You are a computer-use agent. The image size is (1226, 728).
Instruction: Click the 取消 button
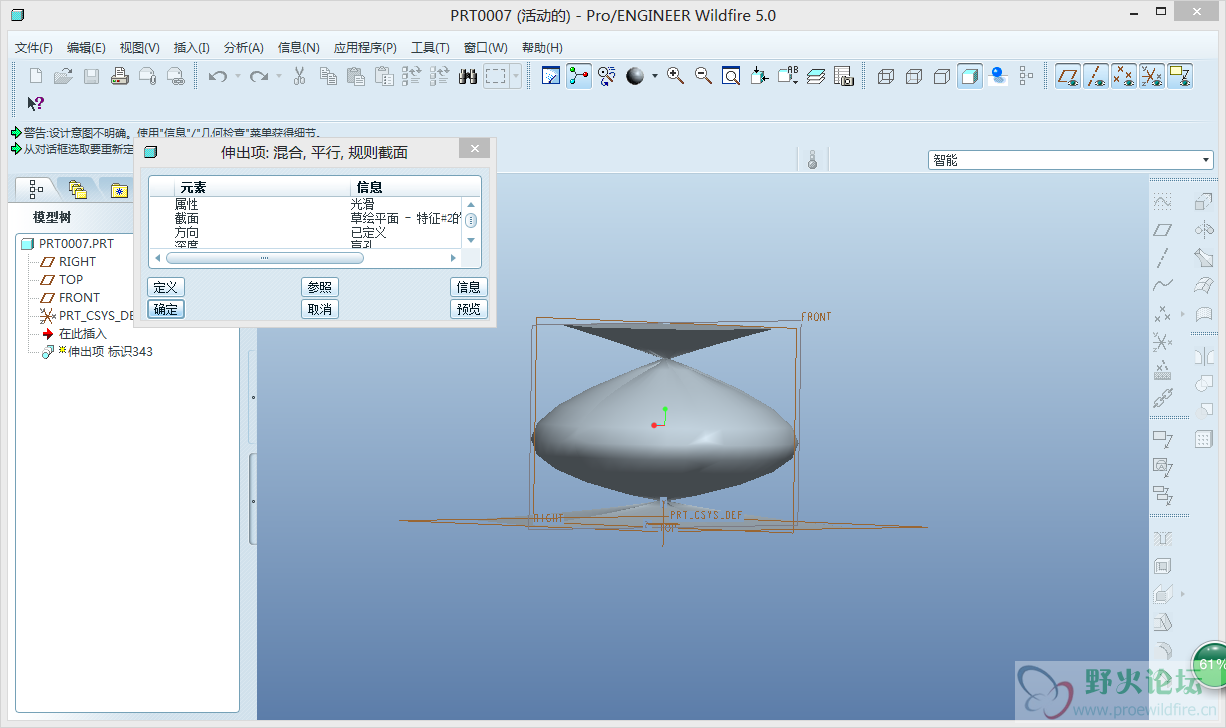(x=320, y=309)
